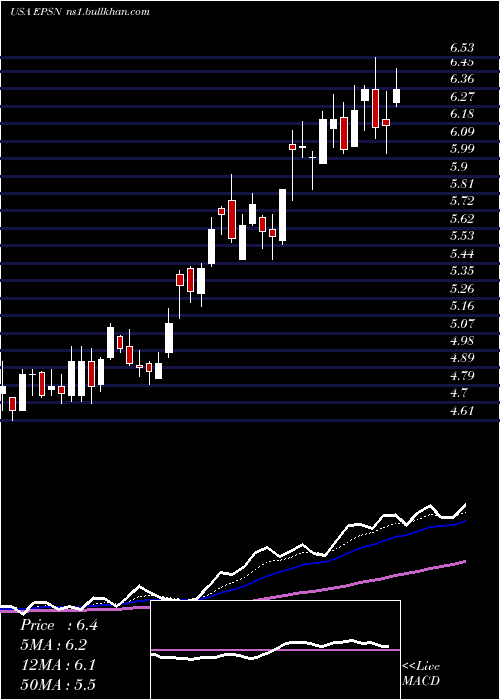The height and width of the screenshot is (700, 500).
Task: Click the 5.72 price axis label
Action: (x=462, y=201)
